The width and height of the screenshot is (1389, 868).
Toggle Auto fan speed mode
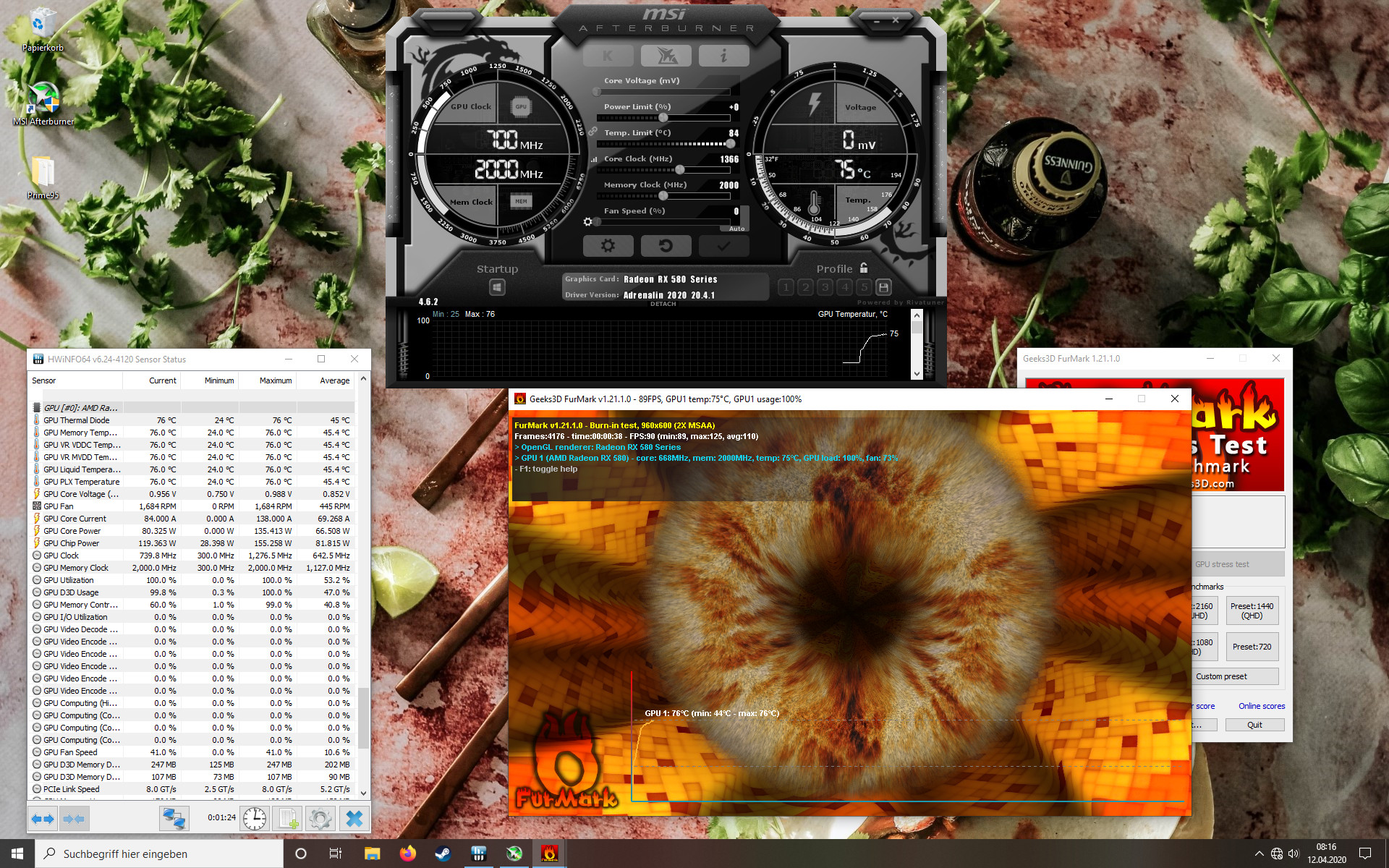click(x=736, y=229)
